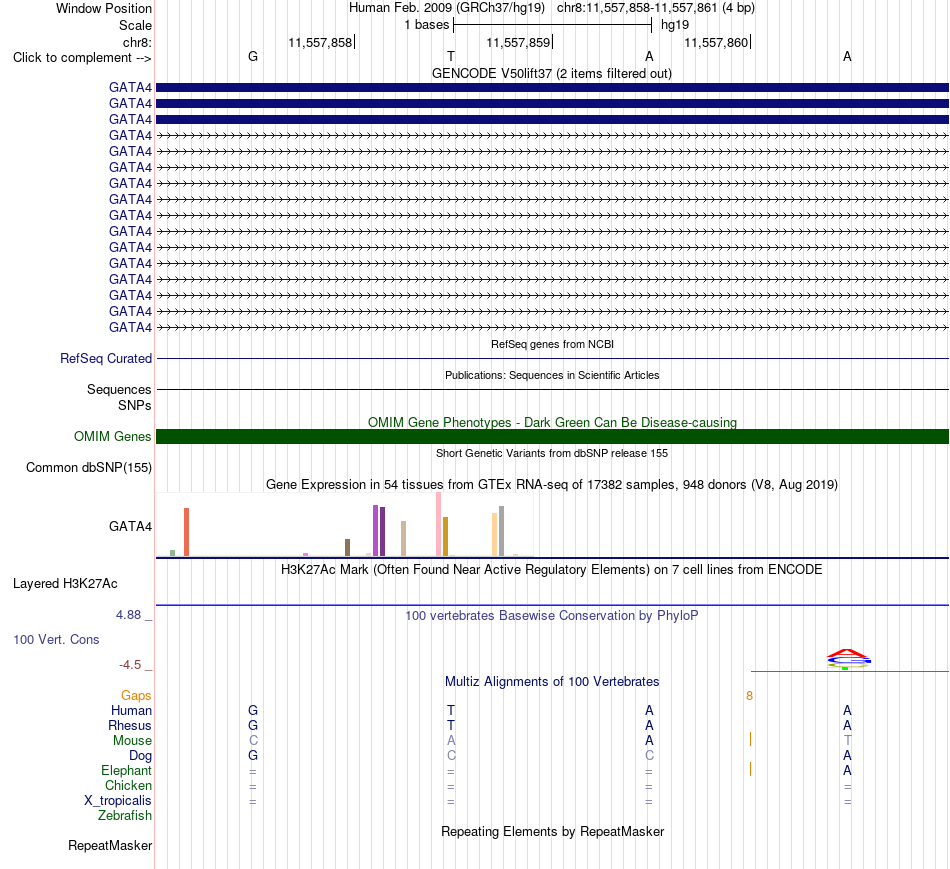Click base A in the Elephant alignment row
Viewport: 950px width, 869px height.
(848, 770)
